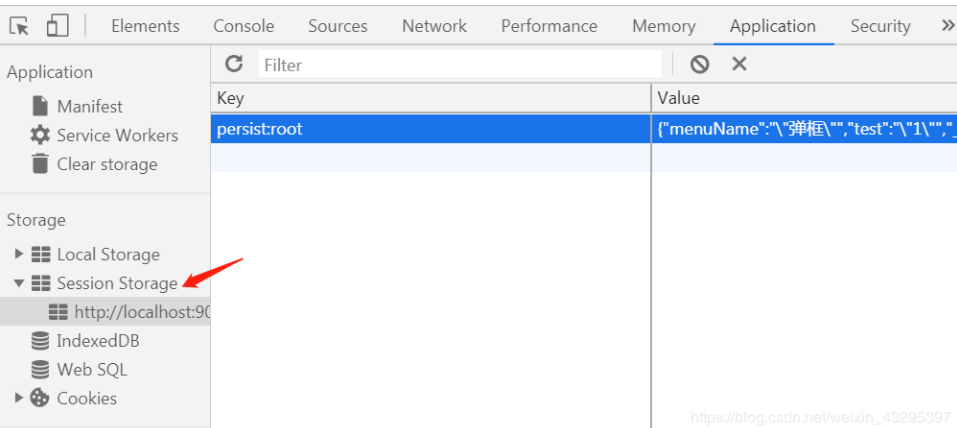Screen dimensions: 957x428
Task: Switch to the Console tab
Action: [x=244, y=26]
